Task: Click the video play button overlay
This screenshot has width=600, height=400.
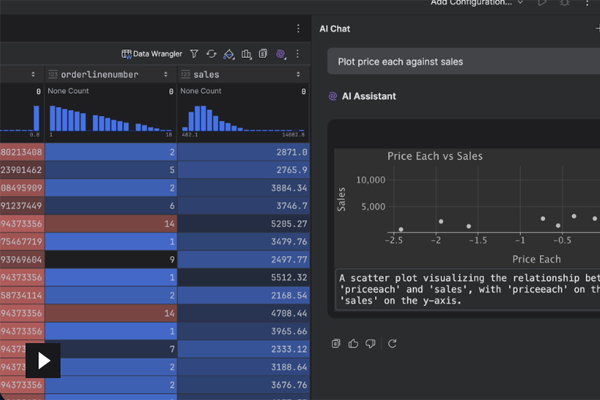Action: (x=43, y=361)
